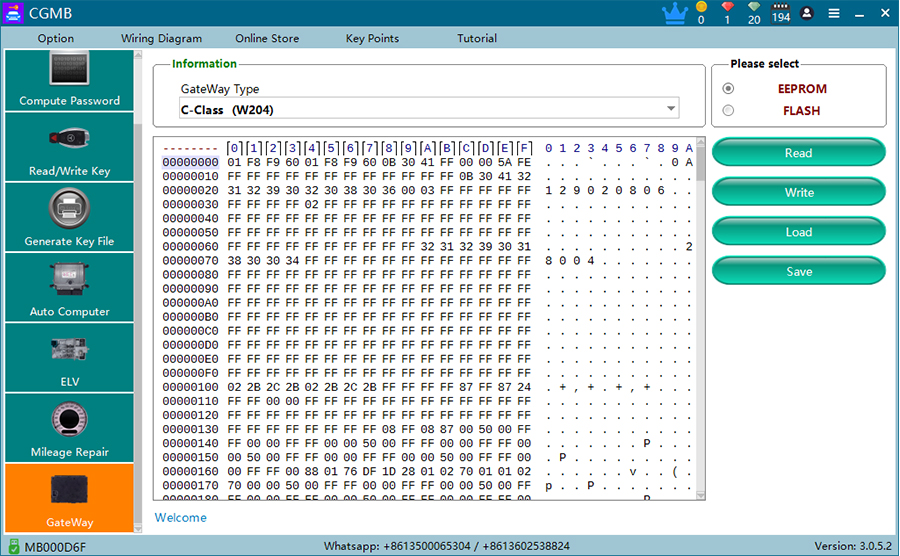The width and height of the screenshot is (900, 556).
Task: Click the highlighted 00000000 address row
Action: point(190,162)
